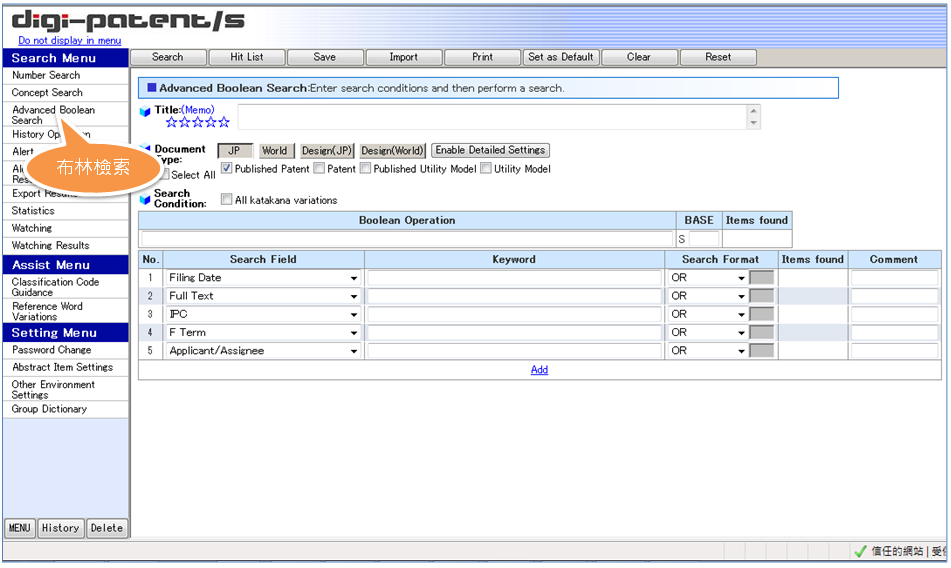
Task: Click the Import button
Action: [x=403, y=57]
